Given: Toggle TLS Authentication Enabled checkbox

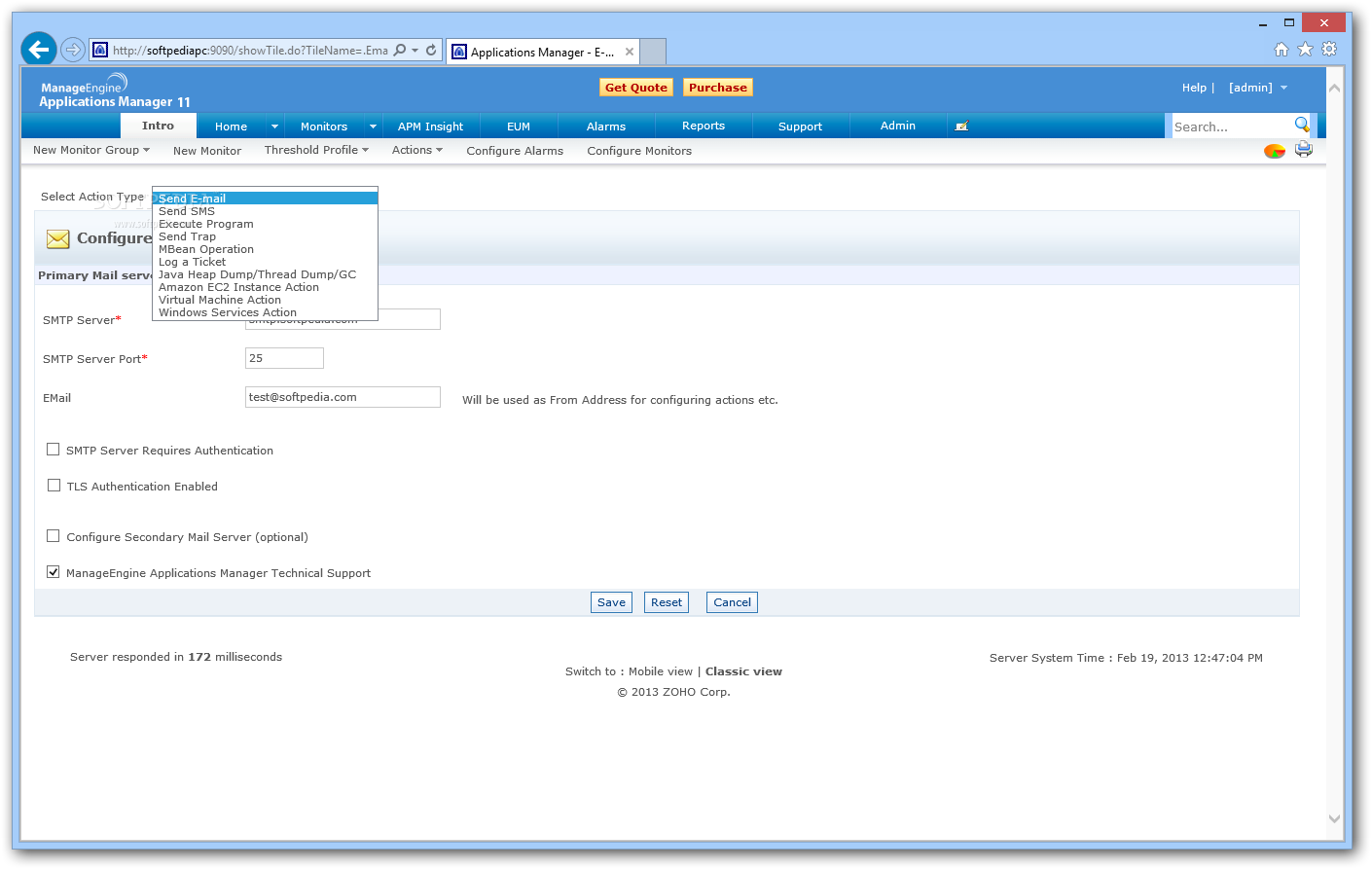Looking at the screenshot, I should click(54, 486).
